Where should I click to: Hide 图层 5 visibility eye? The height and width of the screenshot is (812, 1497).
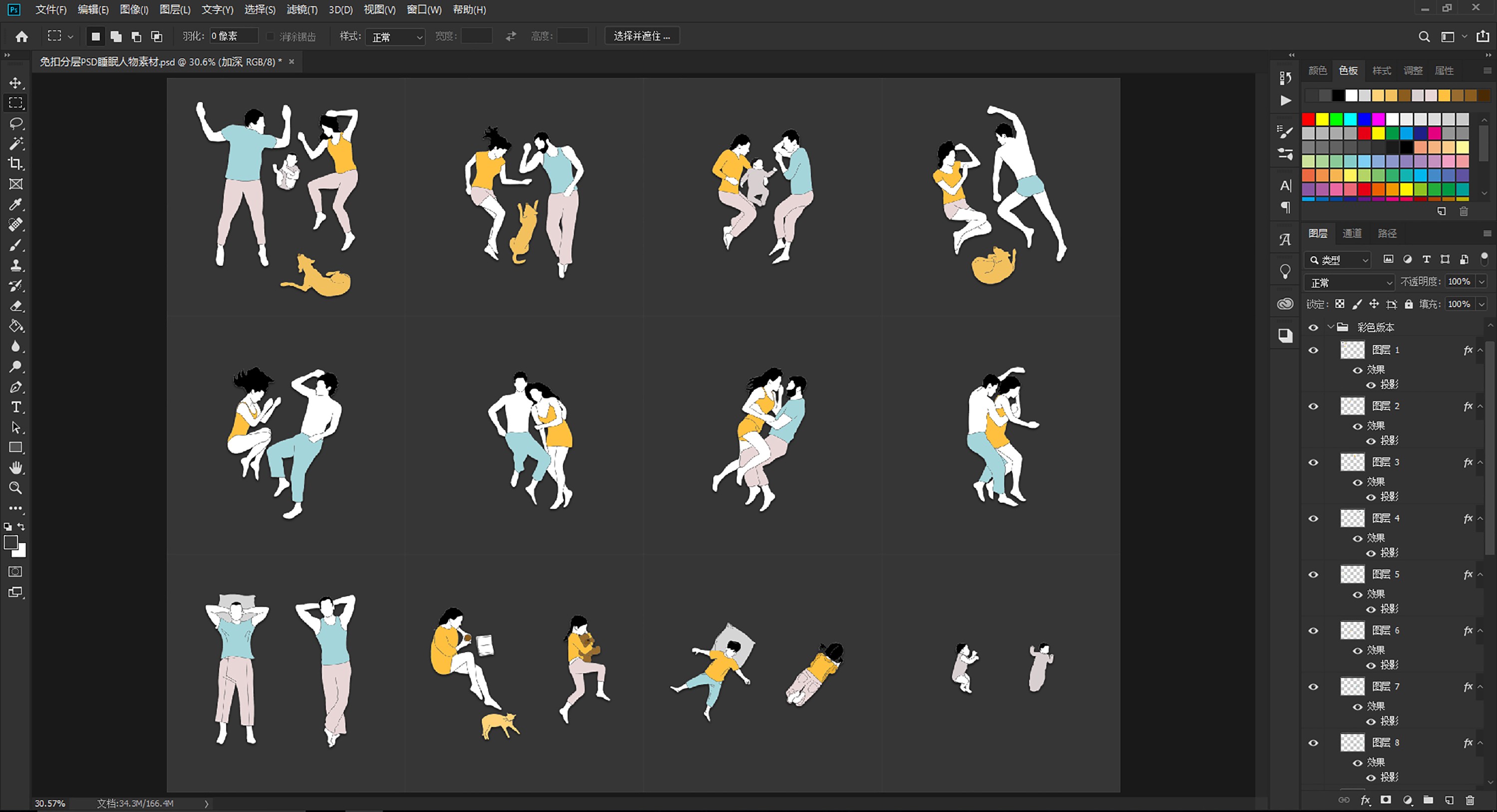[x=1313, y=575]
